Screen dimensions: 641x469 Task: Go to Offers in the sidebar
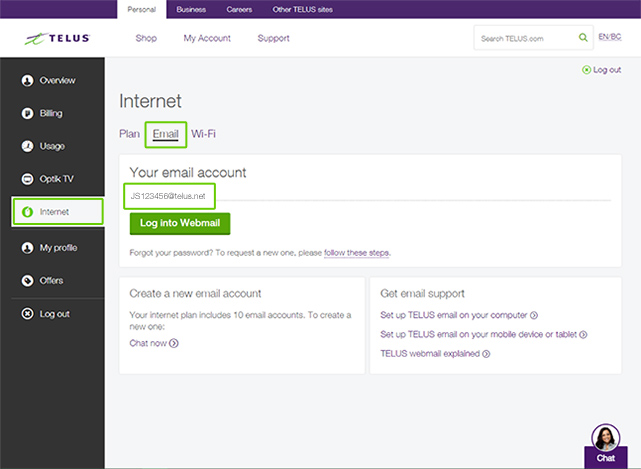click(x=51, y=281)
